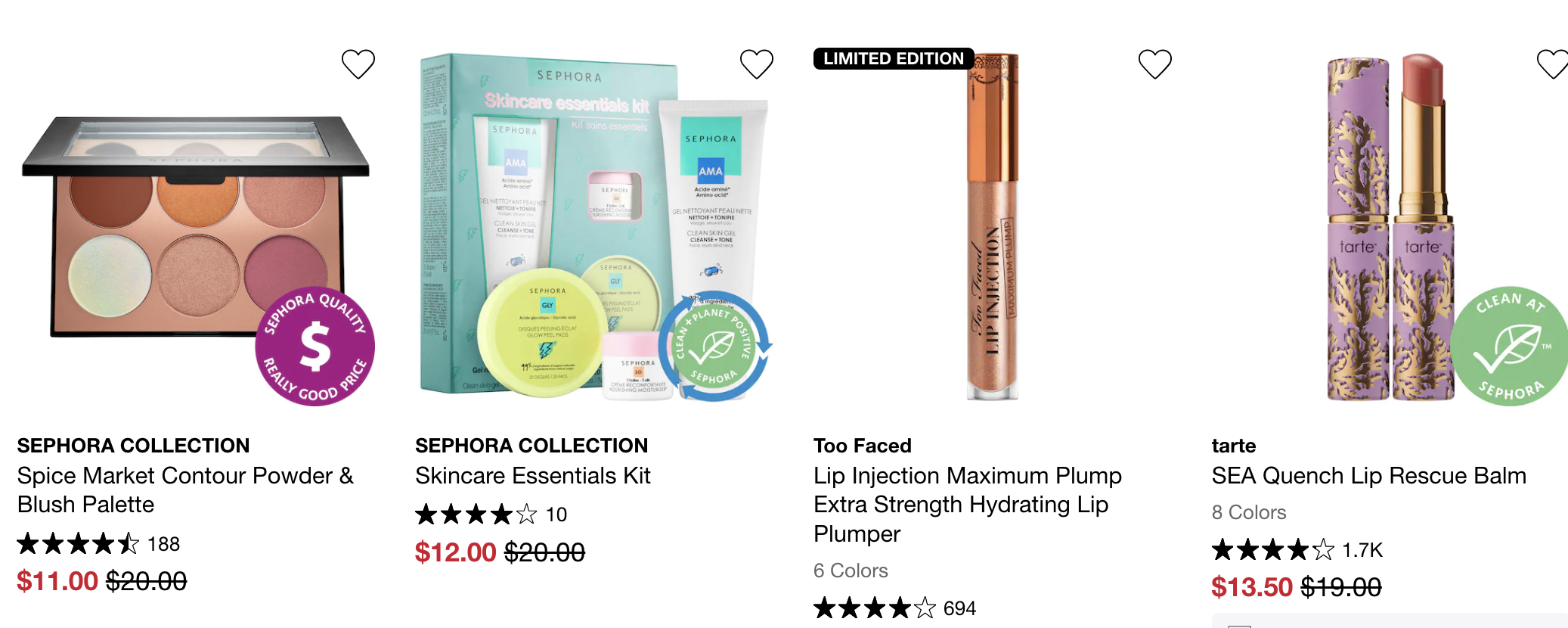This screenshot has width=1568, height=628.
Task: View the 1.7K reviews star rating
Action: (1297, 549)
